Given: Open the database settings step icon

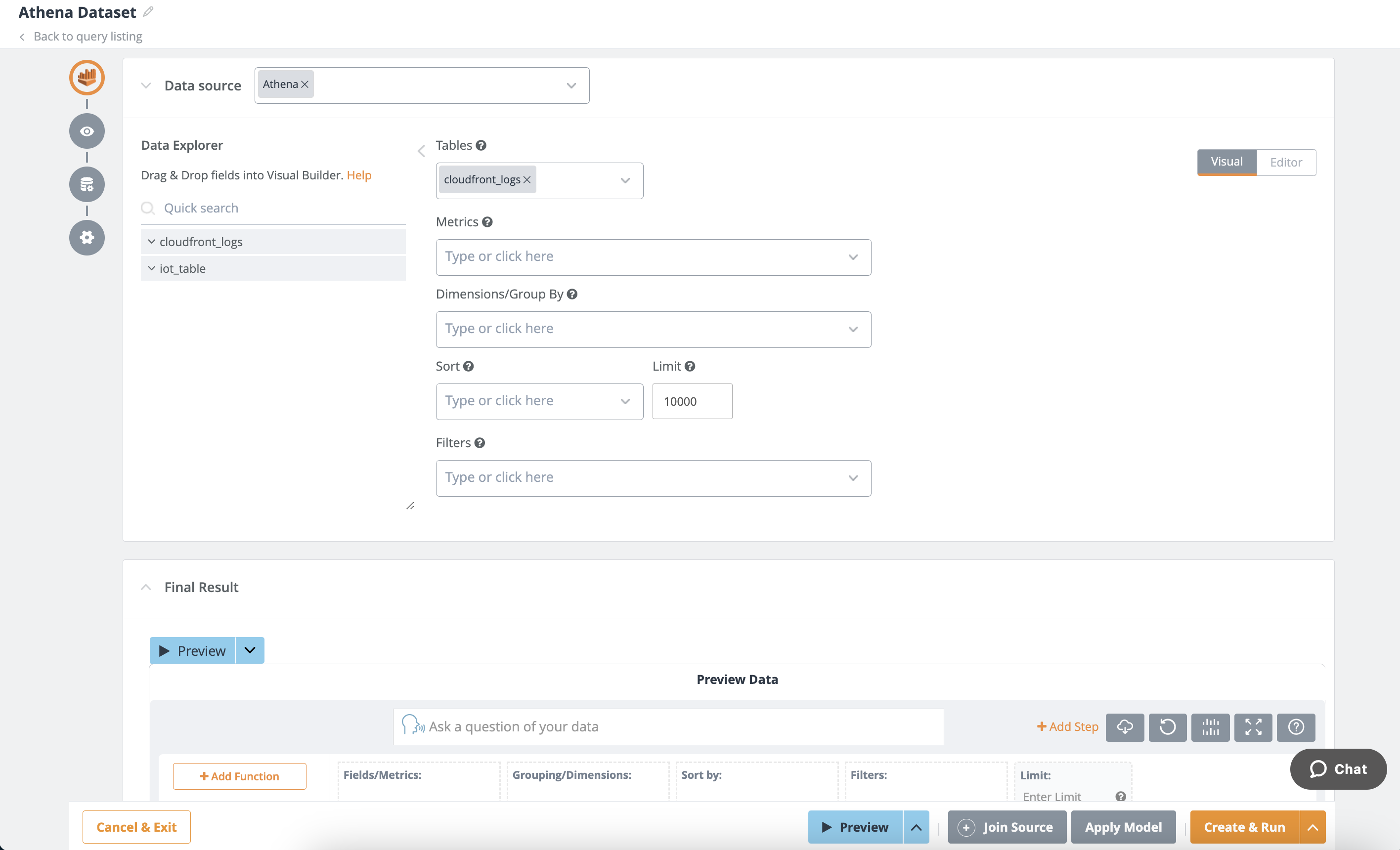Looking at the screenshot, I should [87, 184].
